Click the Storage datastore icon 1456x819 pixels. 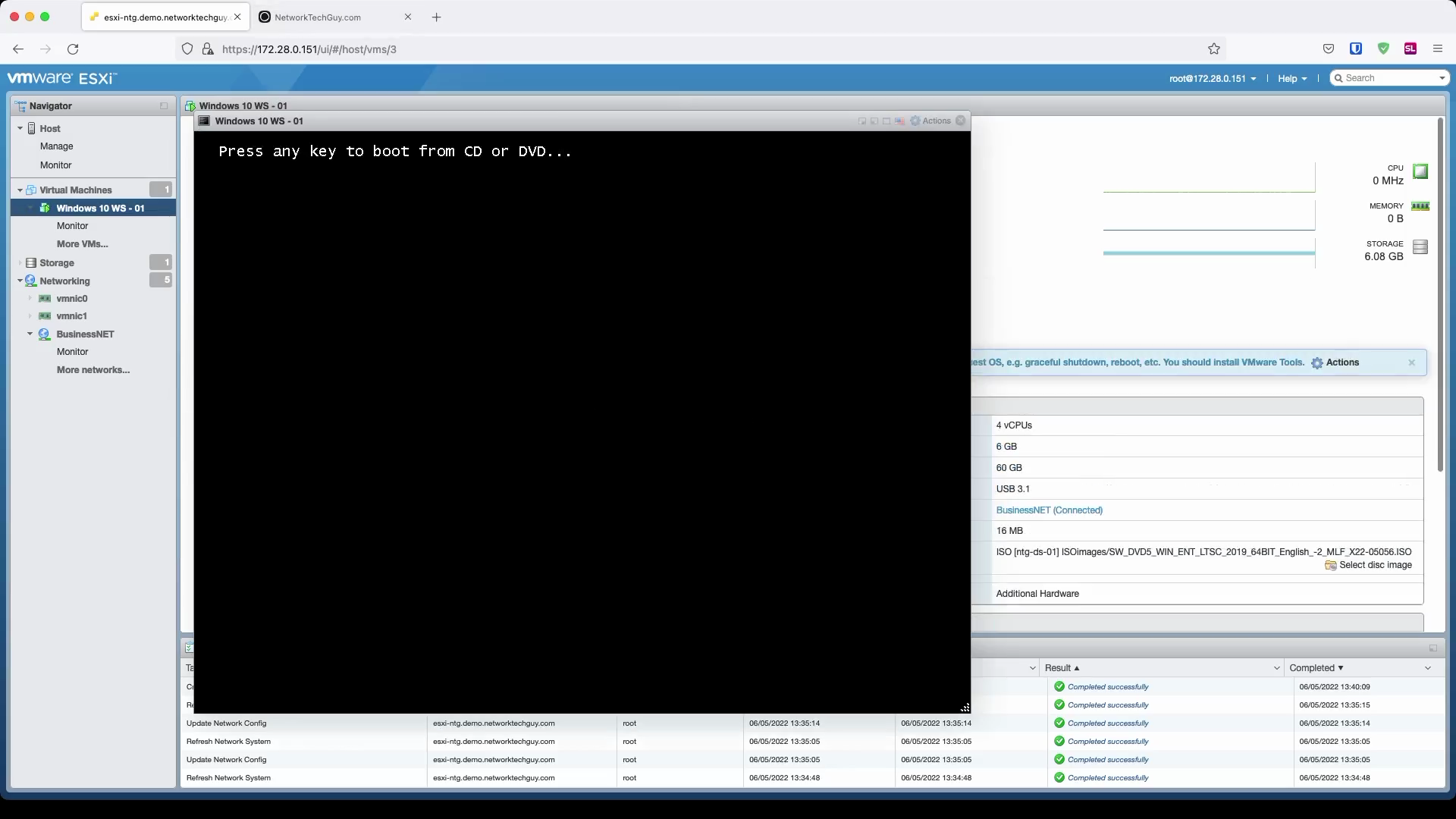[x=31, y=263]
